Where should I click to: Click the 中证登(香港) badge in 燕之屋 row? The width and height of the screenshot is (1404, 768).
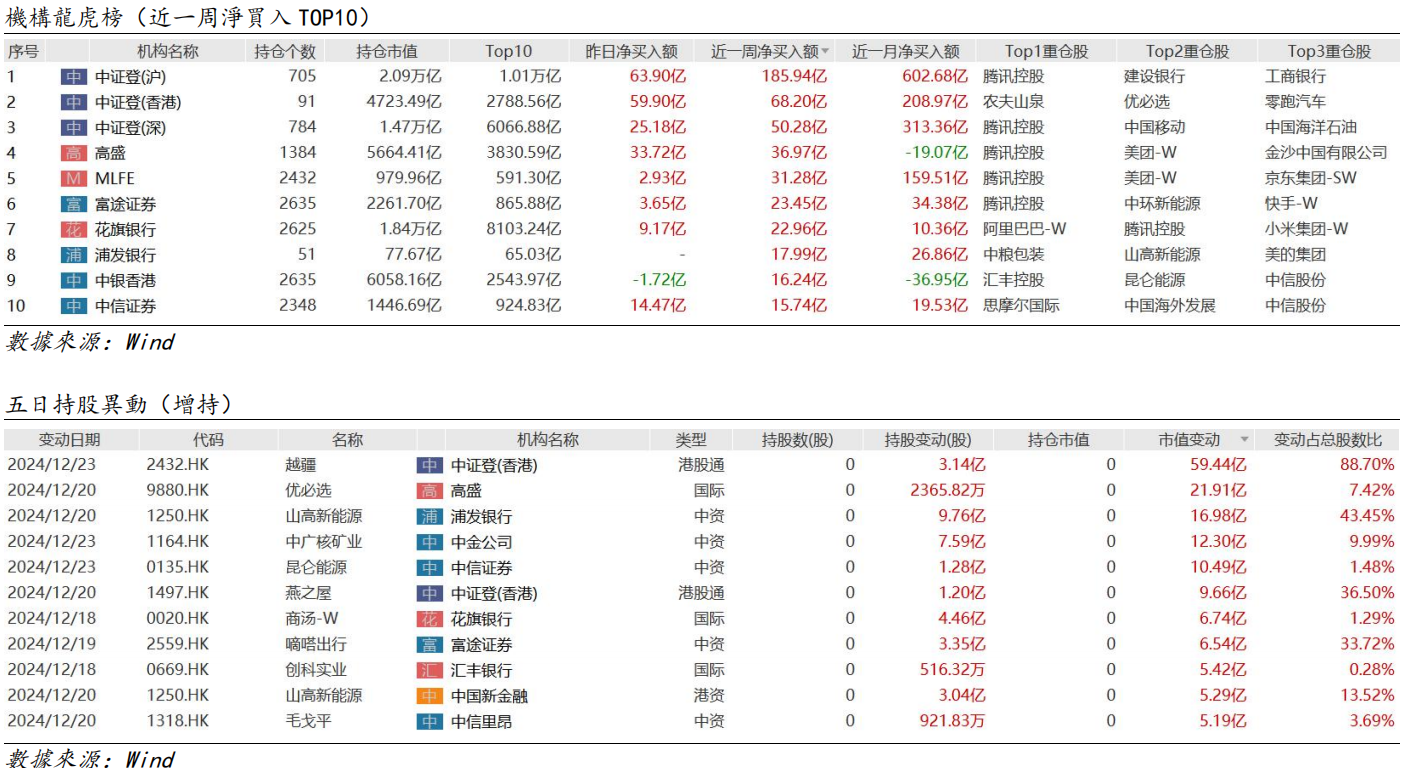click(x=429, y=593)
